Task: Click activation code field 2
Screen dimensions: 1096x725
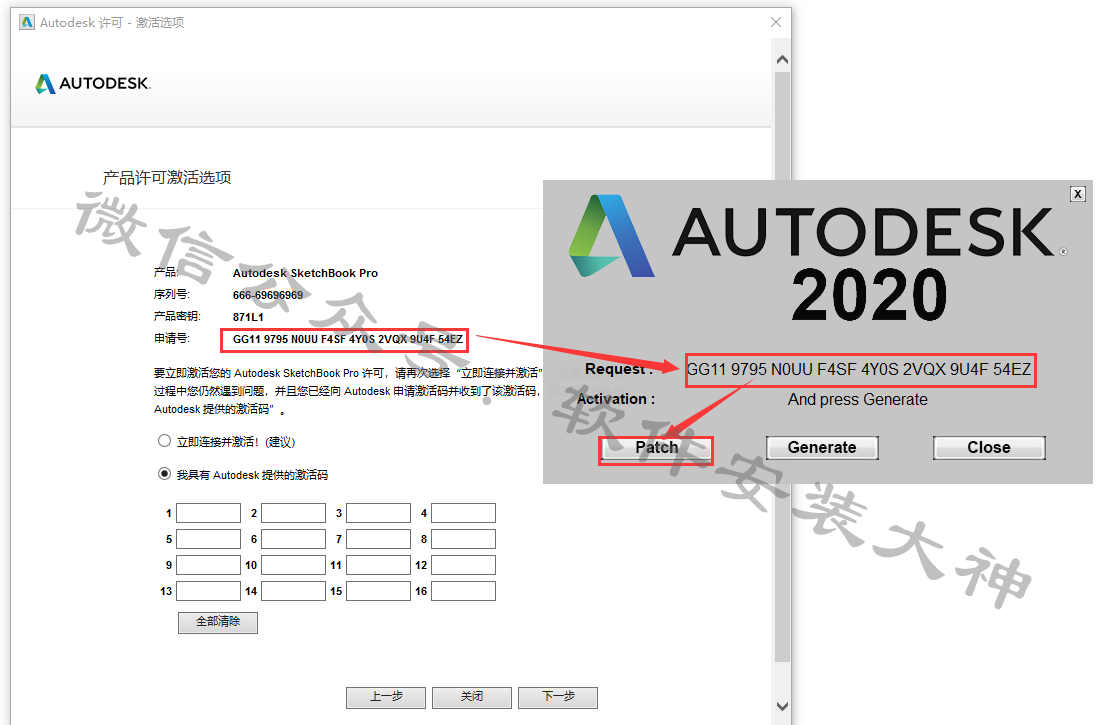Action: [294, 513]
